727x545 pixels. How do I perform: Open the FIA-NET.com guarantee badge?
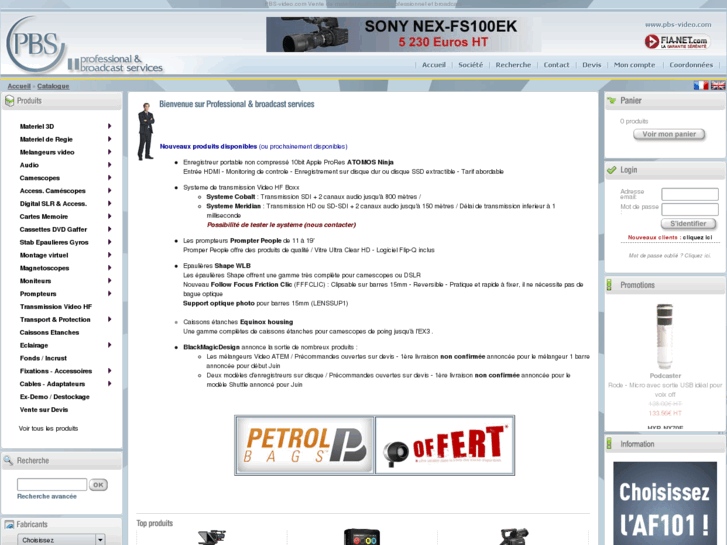click(677, 42)
